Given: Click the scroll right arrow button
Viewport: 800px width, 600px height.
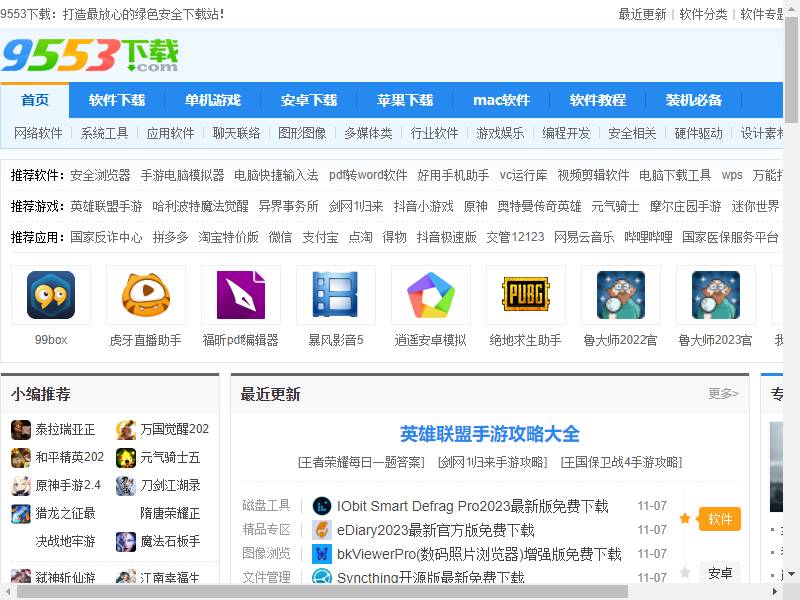Looking at the screenshot, I should point(775,592).
